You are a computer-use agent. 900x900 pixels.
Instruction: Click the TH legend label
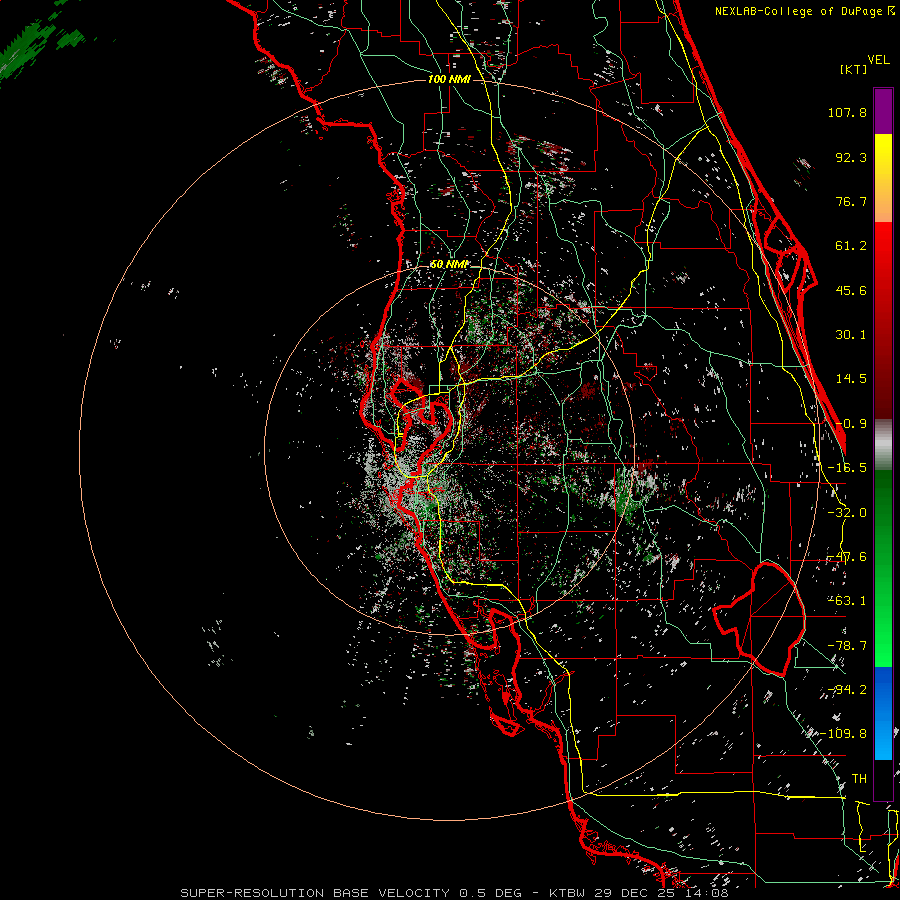point(859,779)
